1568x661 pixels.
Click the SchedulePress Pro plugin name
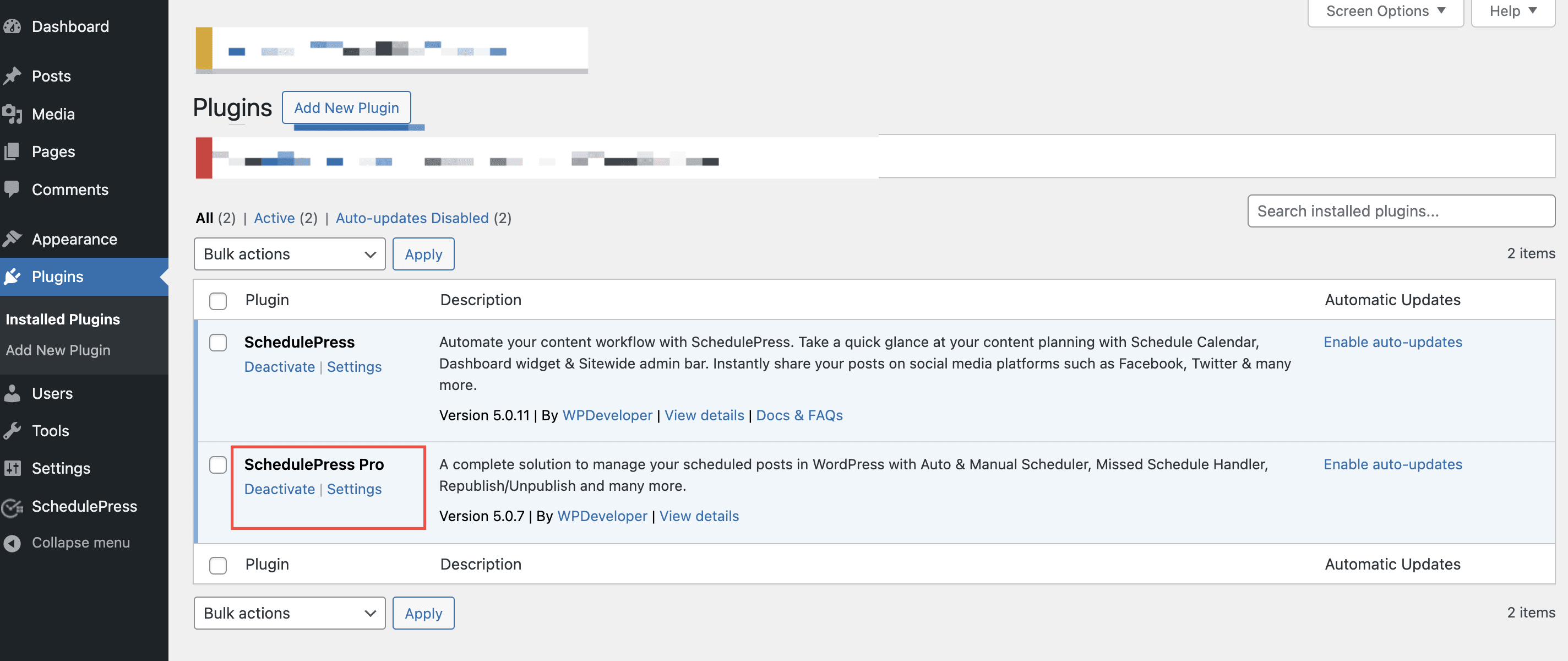pyautogui.click(x=314, y=465)
